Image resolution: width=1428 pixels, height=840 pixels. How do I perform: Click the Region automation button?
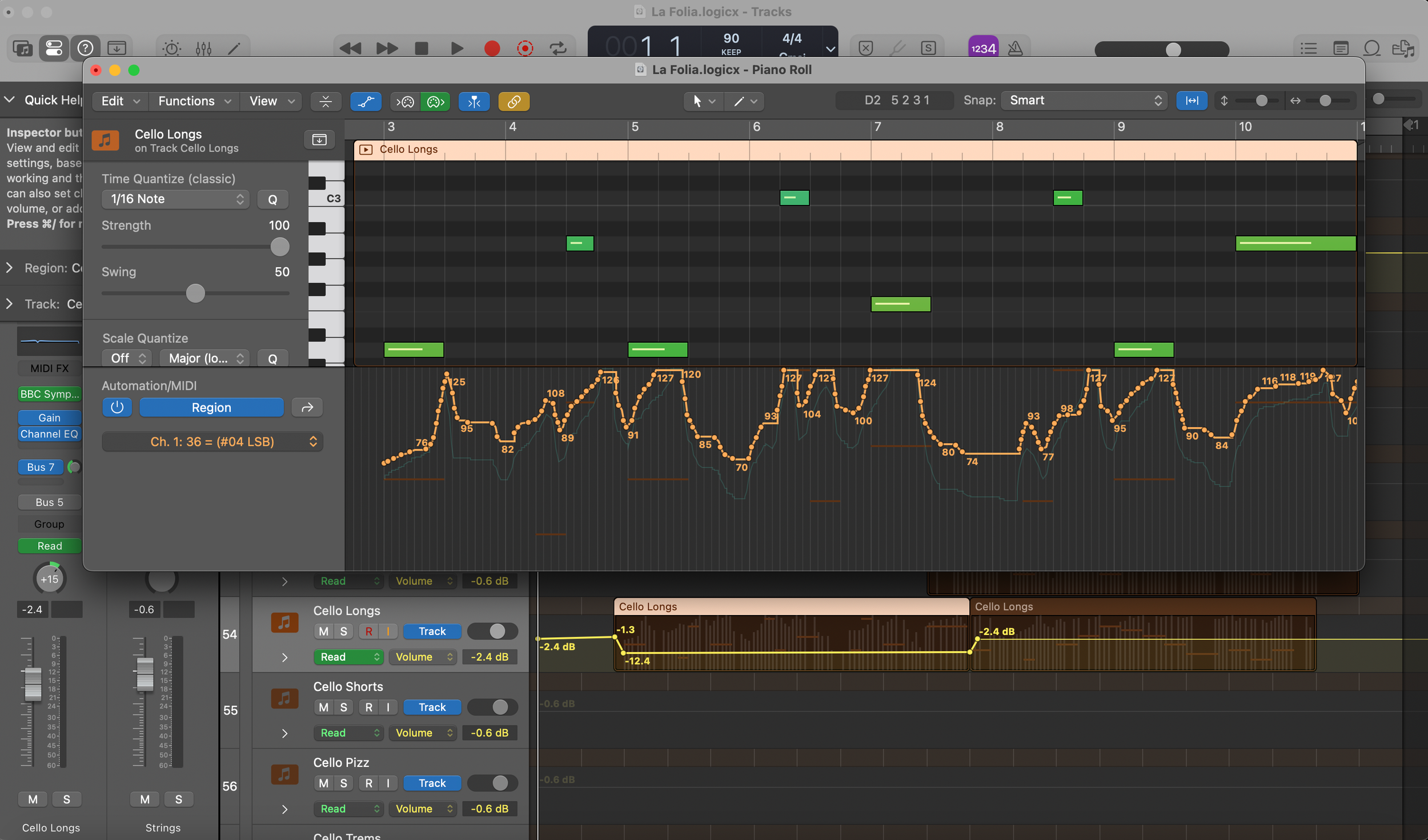tap(211, 407)
